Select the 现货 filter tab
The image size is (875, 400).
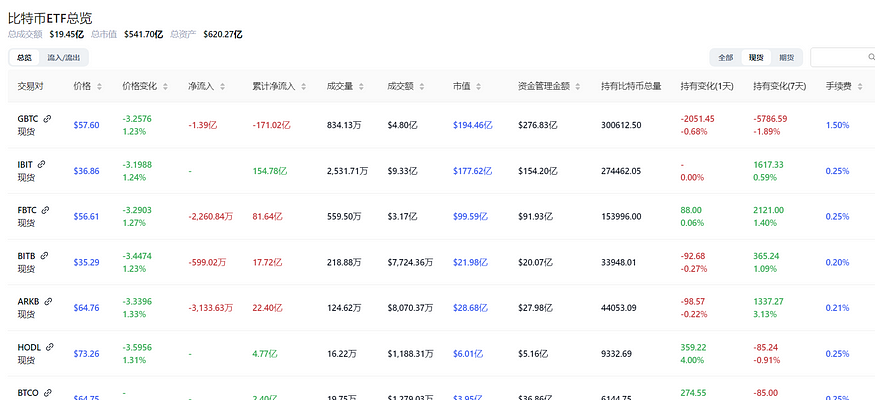coord(756,57)
